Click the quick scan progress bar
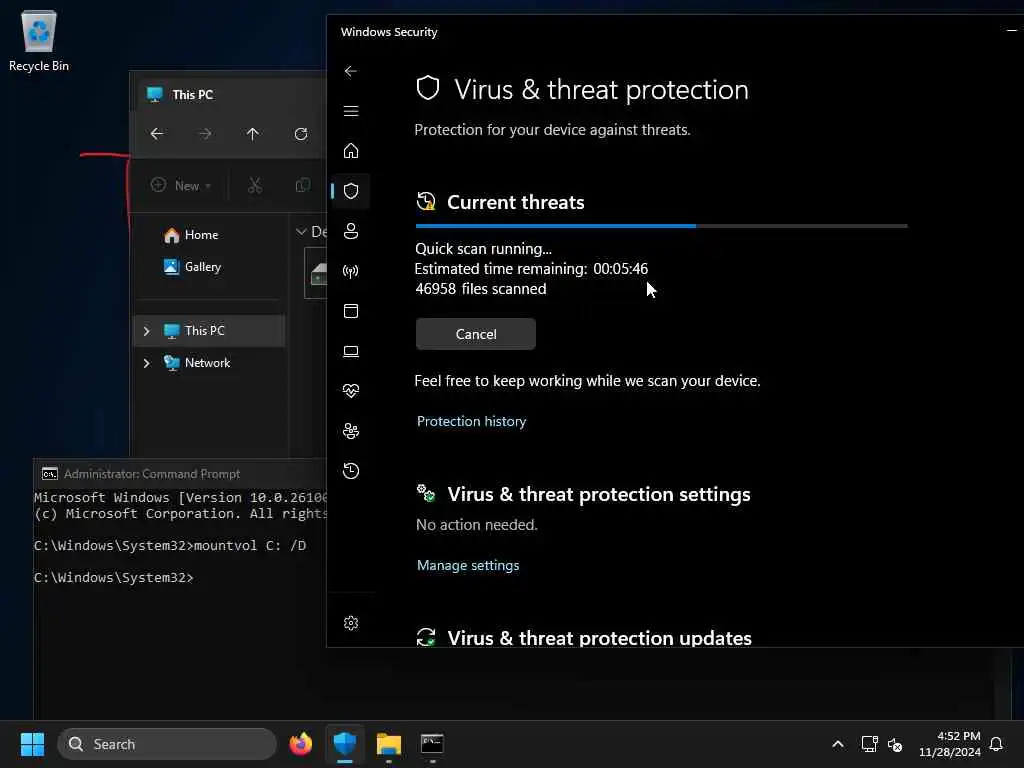 coord(661,226)
